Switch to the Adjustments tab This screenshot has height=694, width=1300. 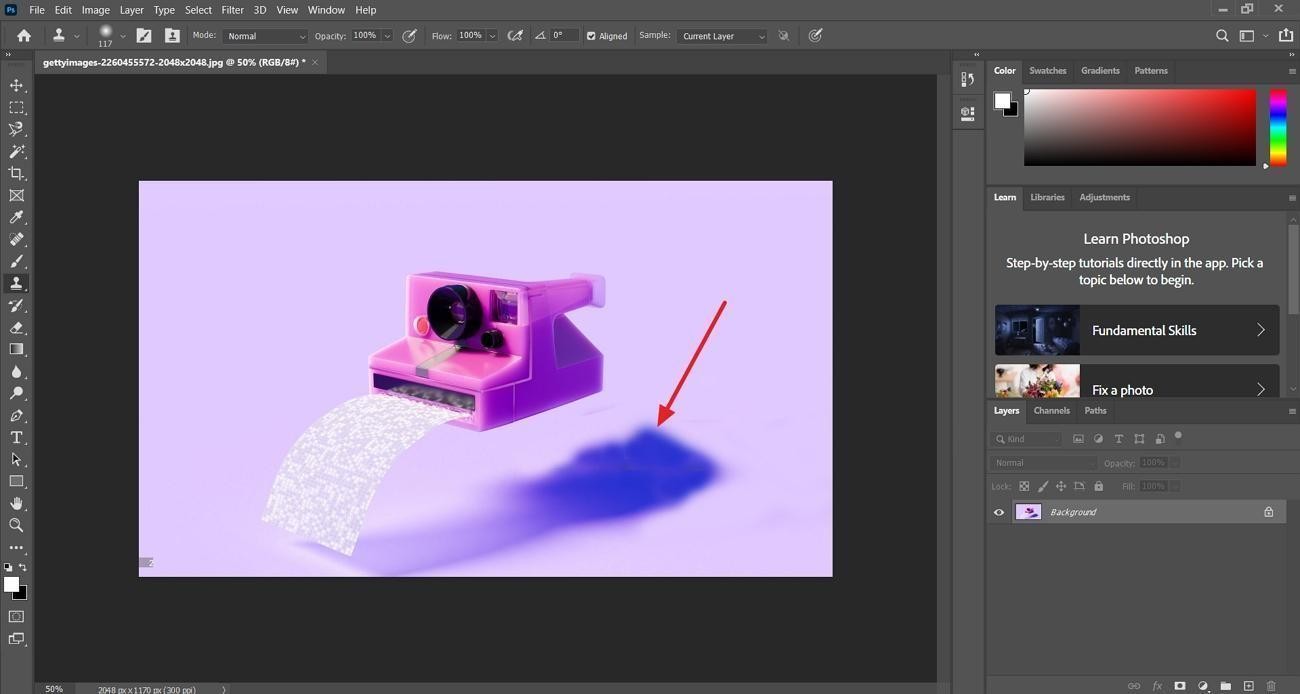pos(1104,197)
